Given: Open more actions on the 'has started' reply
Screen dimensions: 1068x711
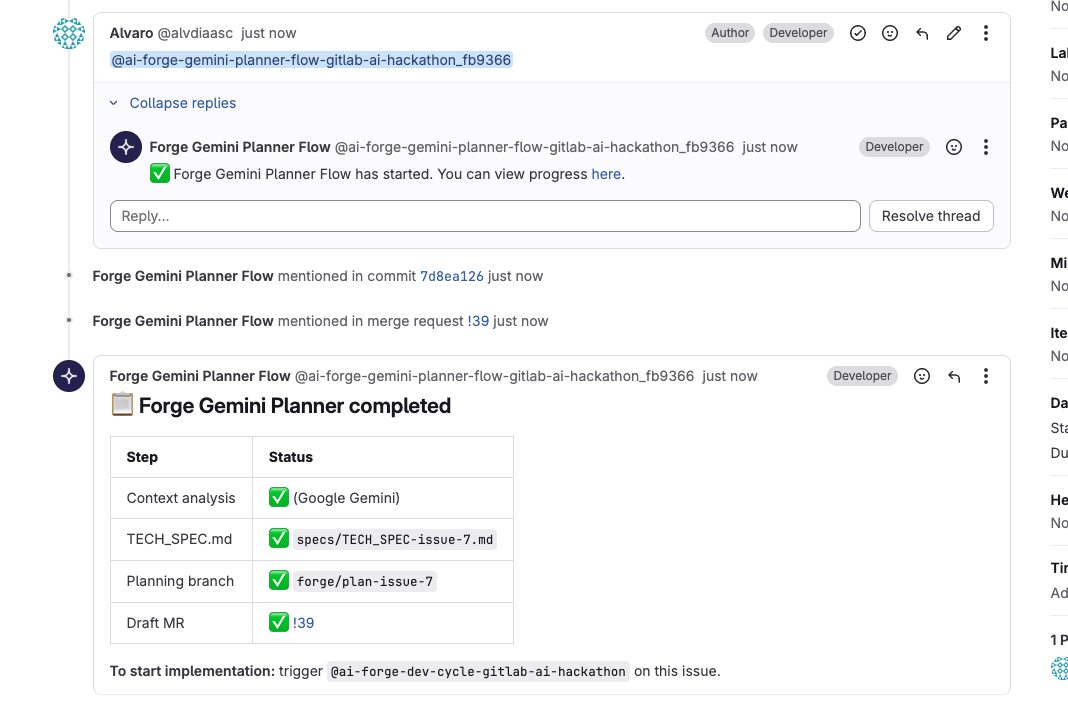Looking at the screenshot, I should click(986, 147).
